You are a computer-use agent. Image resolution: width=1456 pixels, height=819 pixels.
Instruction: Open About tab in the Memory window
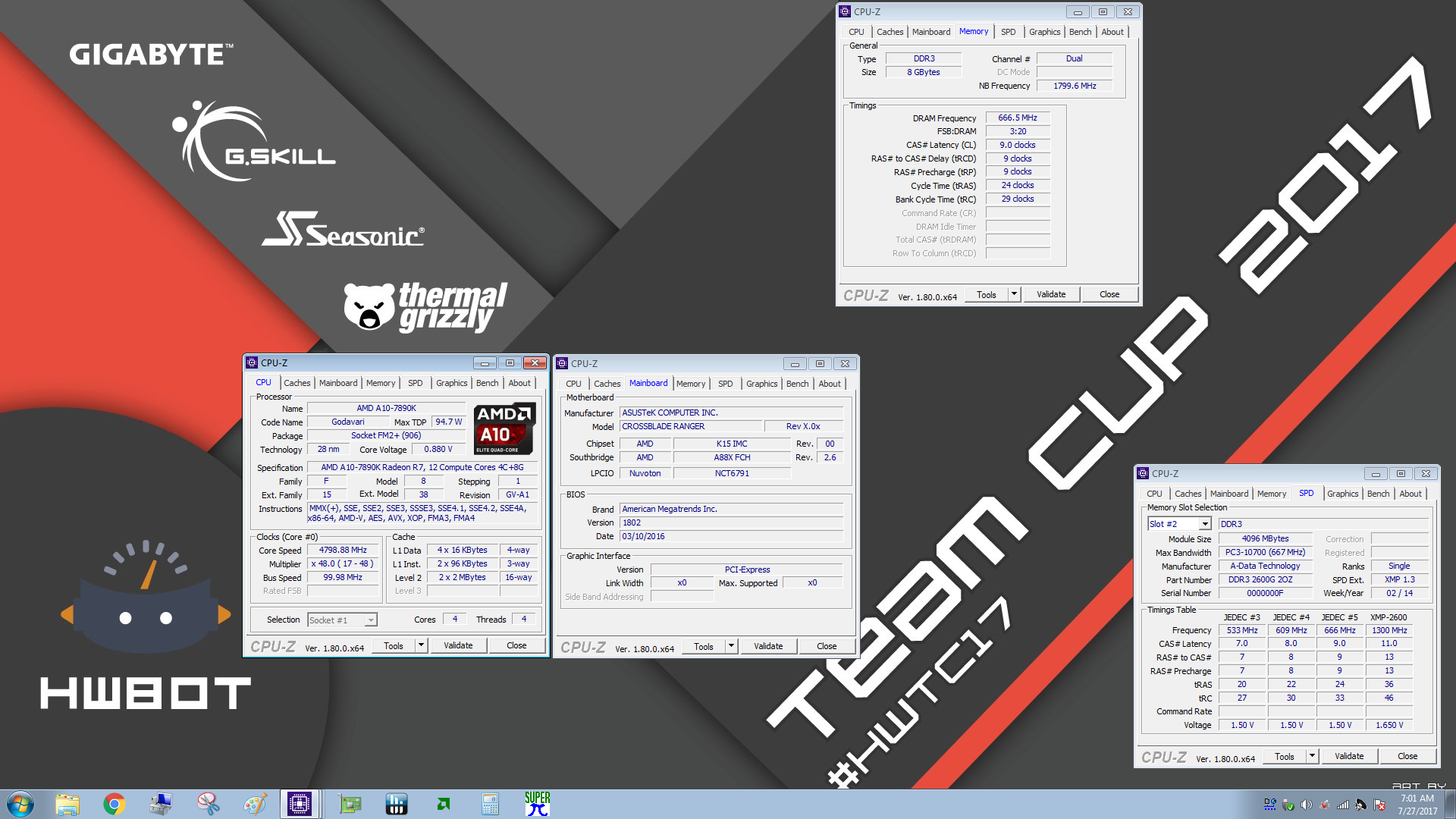tap(1112, 32)
